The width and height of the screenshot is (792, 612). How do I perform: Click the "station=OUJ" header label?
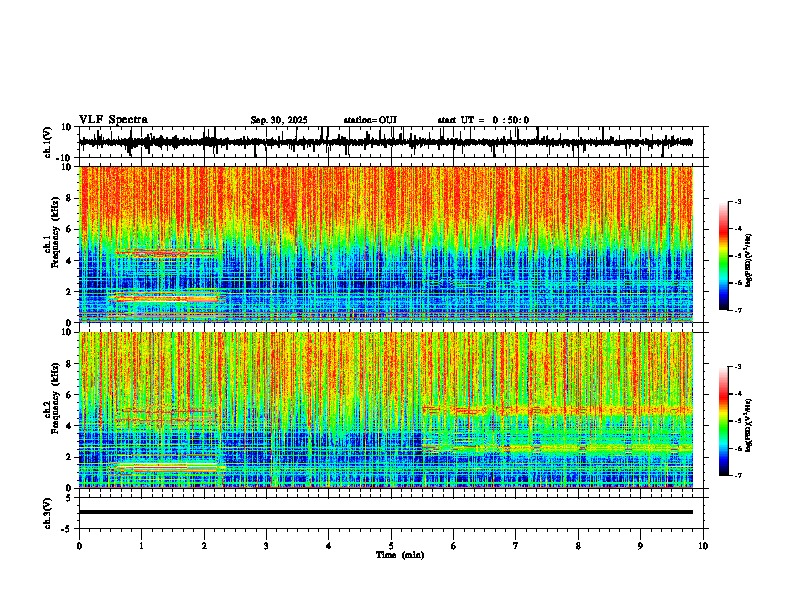pyautogui.click(x=370, y=120)
